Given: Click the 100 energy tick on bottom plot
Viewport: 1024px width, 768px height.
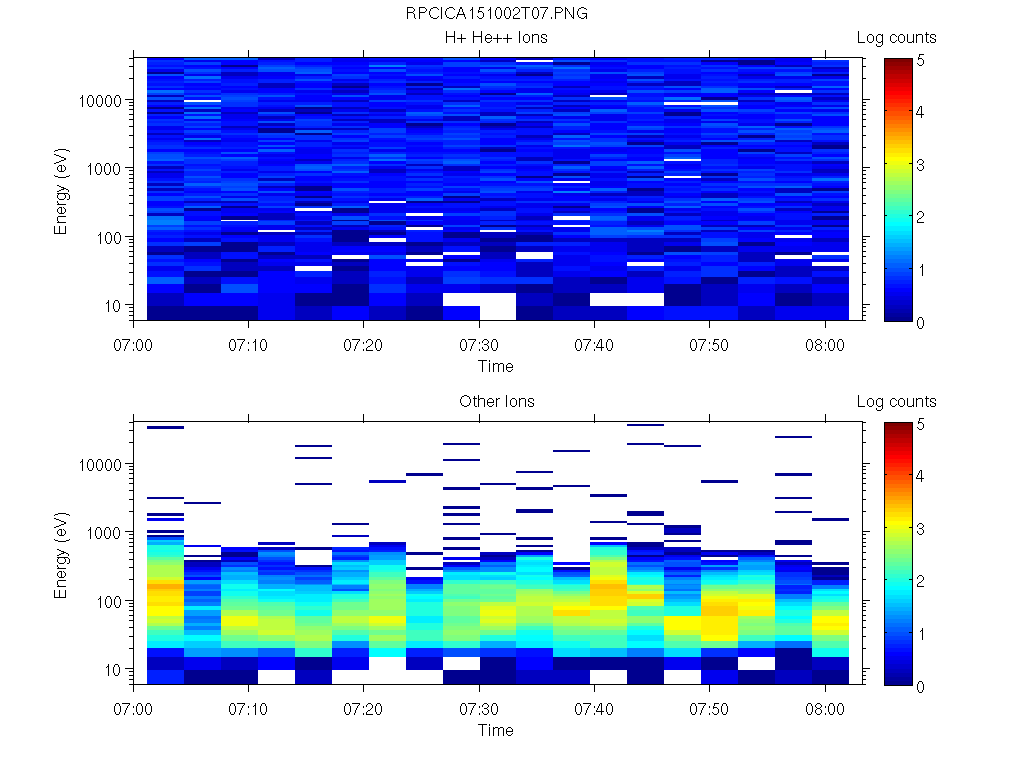Looking at the screenshot, I should point(108,601).
